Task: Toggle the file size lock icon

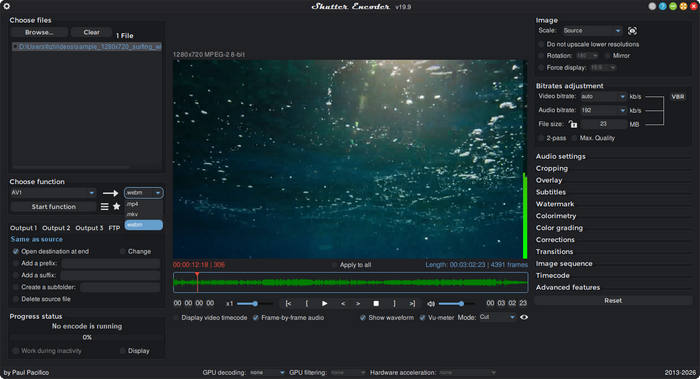Action: click(573, 124)
